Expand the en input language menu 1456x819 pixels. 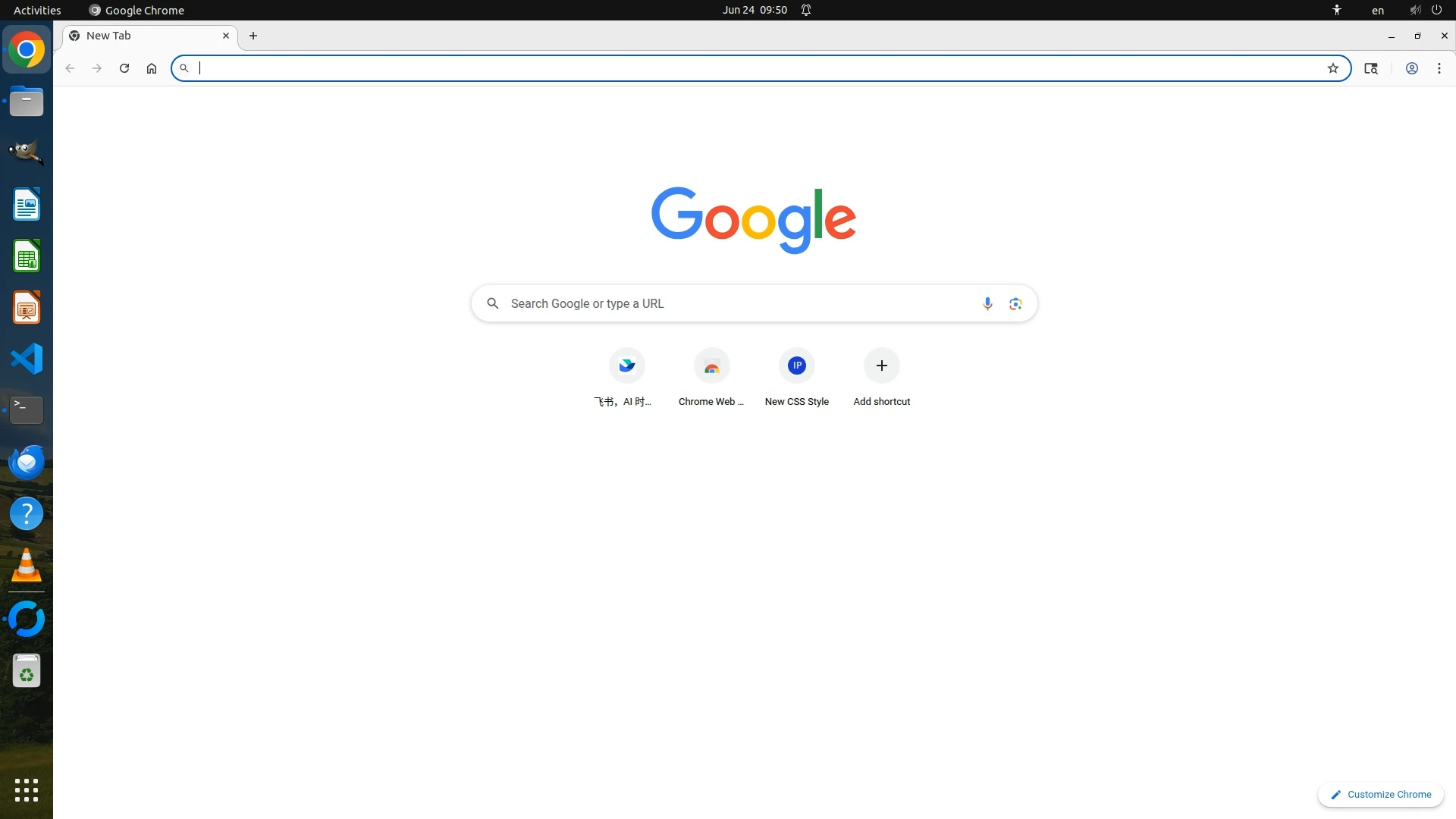coord(1377,10)
